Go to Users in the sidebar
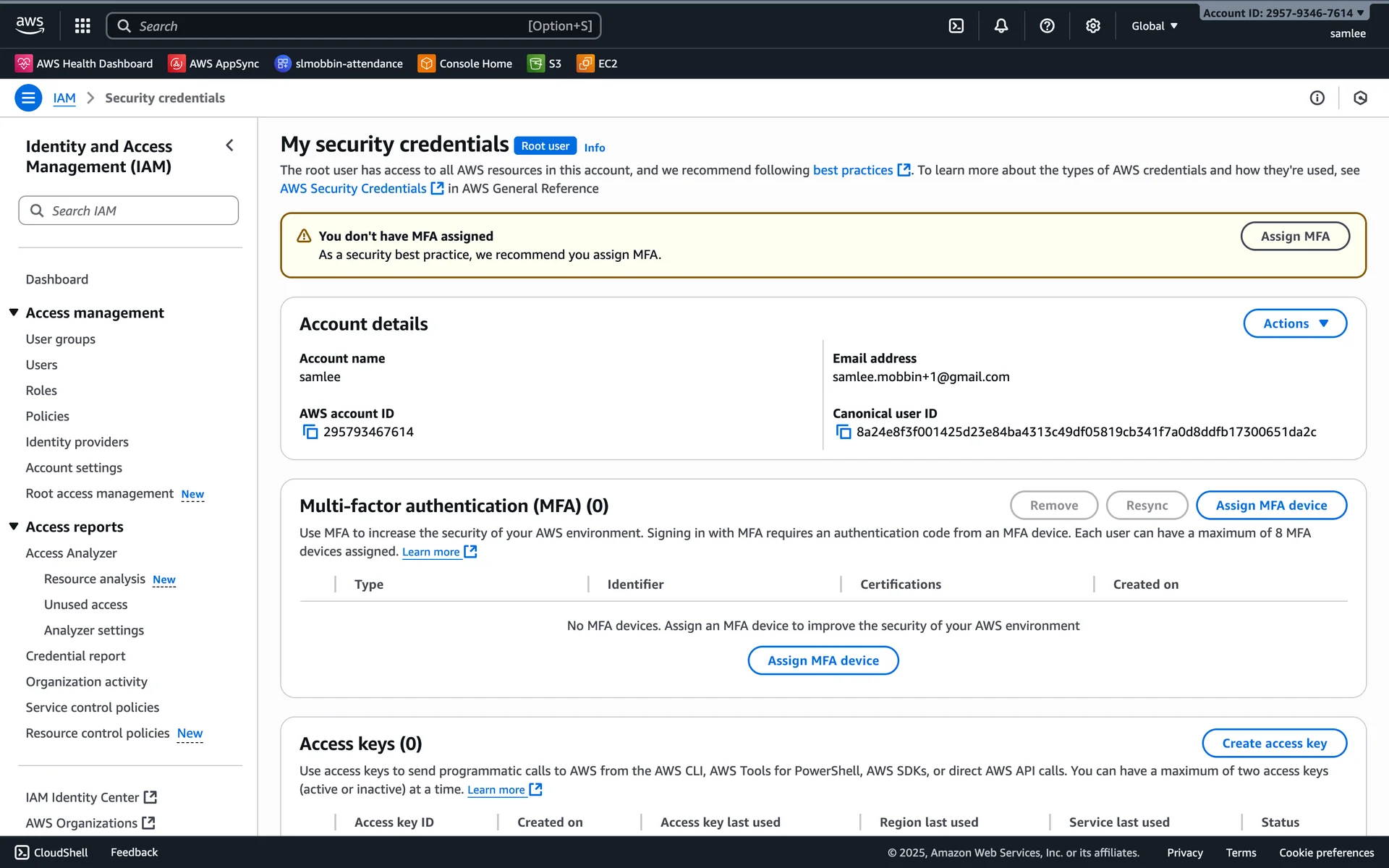This screenshot has width=1389, height=868. [x=41, y=365]
